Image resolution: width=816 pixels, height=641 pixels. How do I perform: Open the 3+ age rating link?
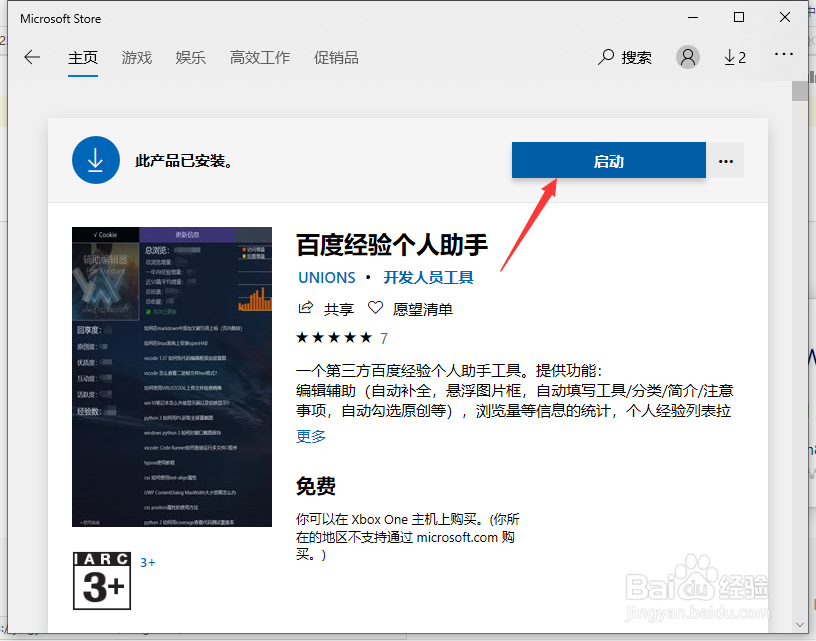[147, 562]
